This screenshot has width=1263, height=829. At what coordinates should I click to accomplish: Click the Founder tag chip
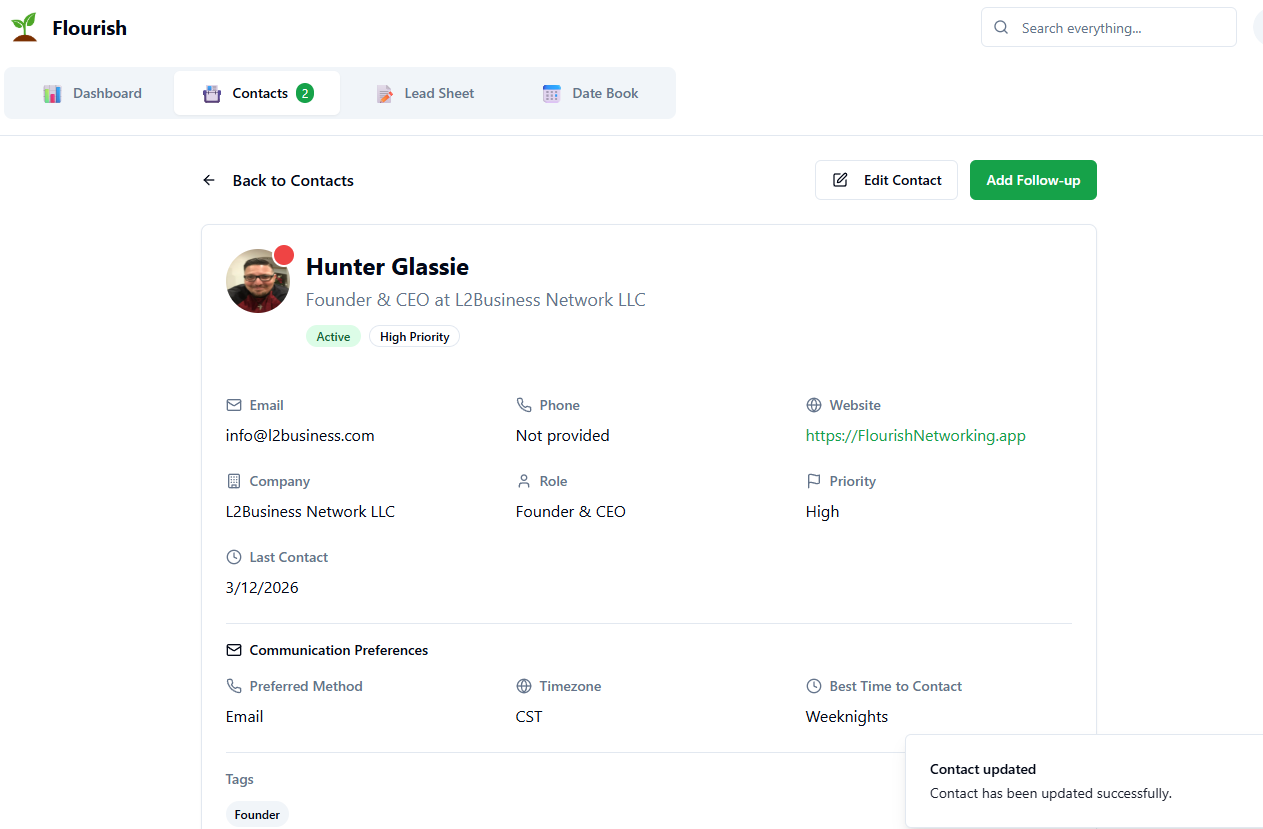pyautogui.click(x=257, y=815)
